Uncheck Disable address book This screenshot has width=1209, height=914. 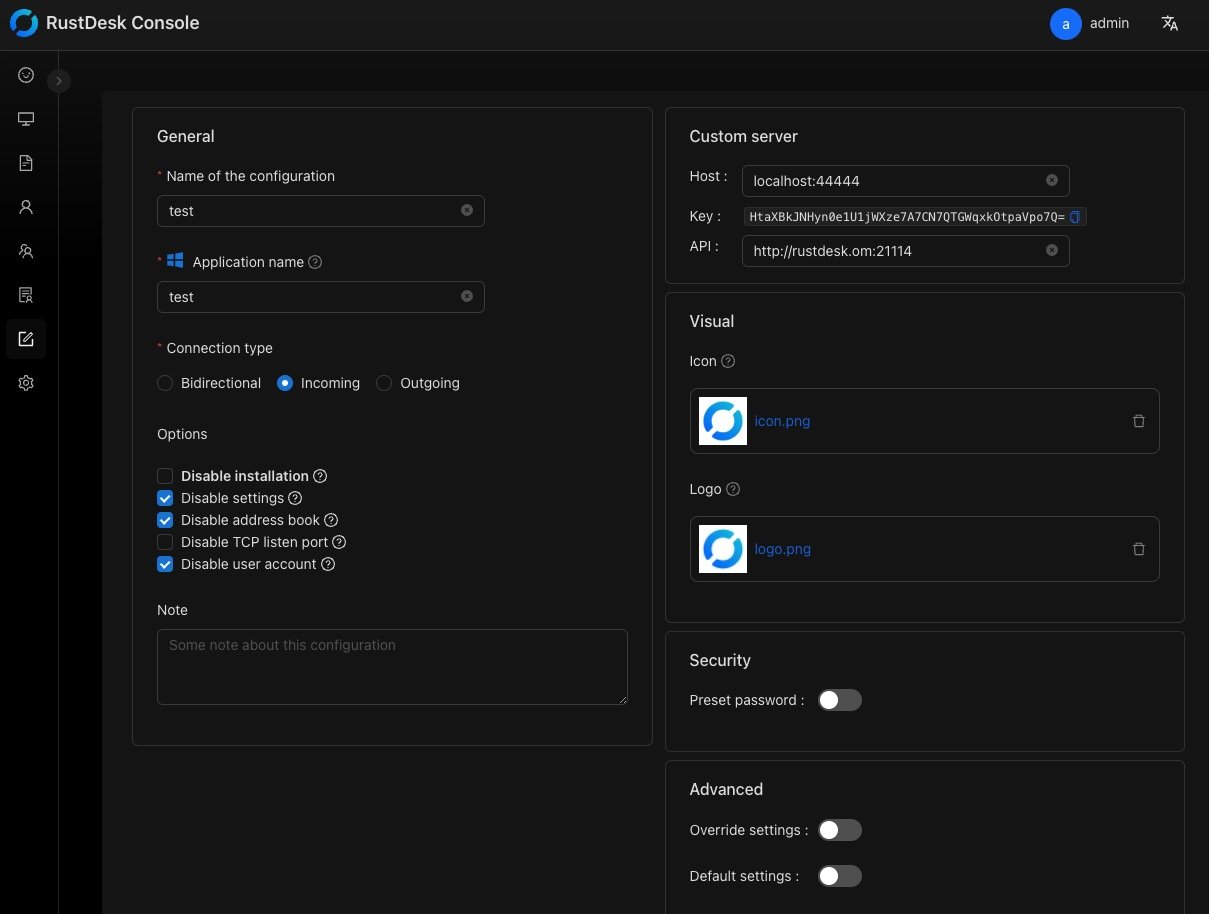pyautogui.click(x=165, y=521)
